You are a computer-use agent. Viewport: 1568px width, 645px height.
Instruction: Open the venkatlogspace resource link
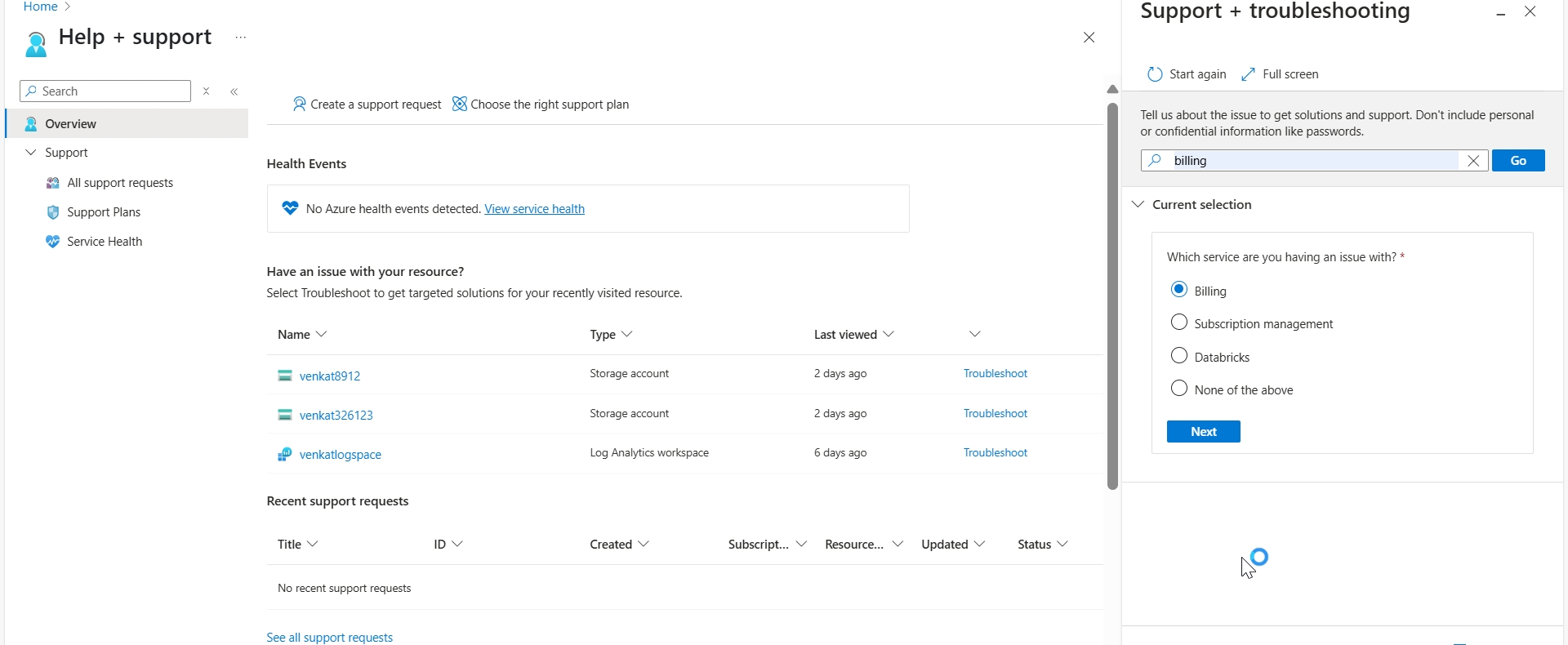click(x=341, y=455)
